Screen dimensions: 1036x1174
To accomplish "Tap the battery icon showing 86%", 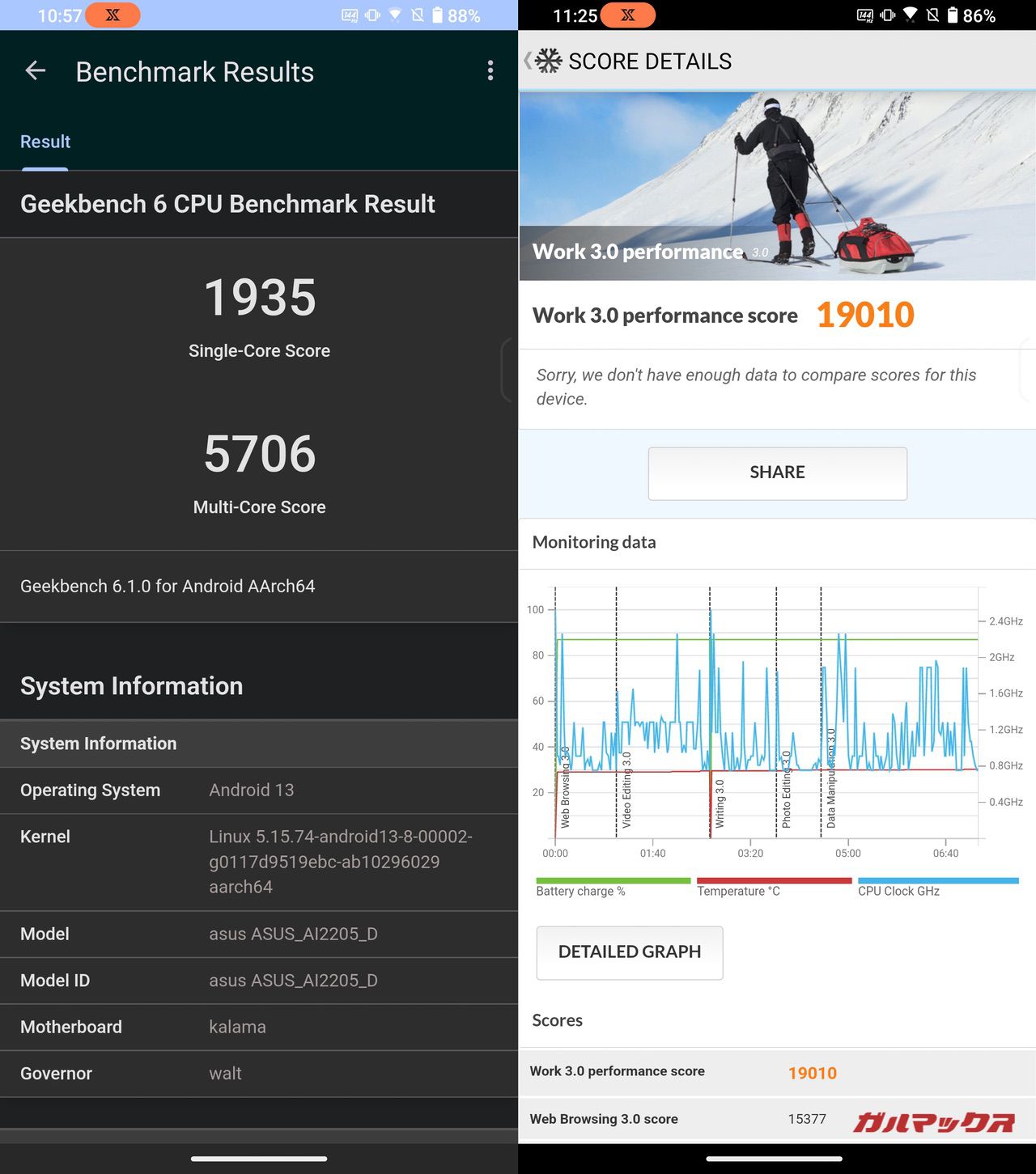I will tap(953, 15).
